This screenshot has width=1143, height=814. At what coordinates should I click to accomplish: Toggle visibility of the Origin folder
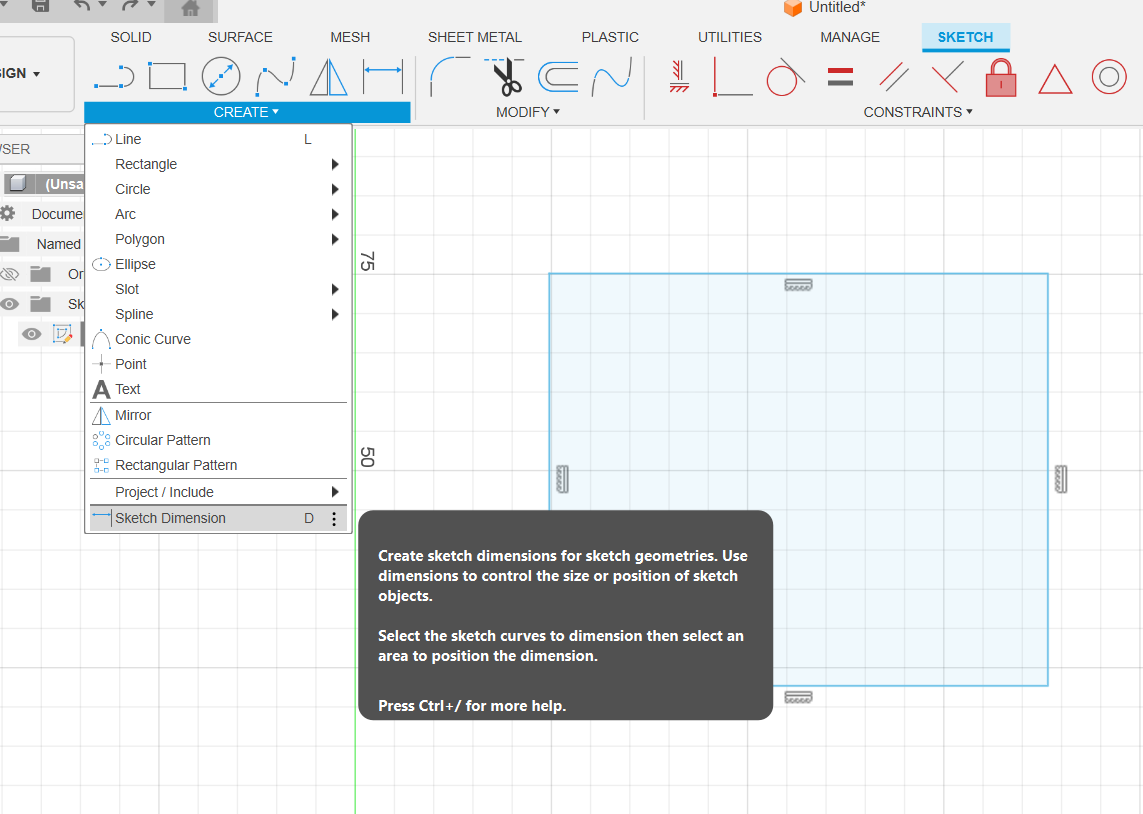click(9, 274)
